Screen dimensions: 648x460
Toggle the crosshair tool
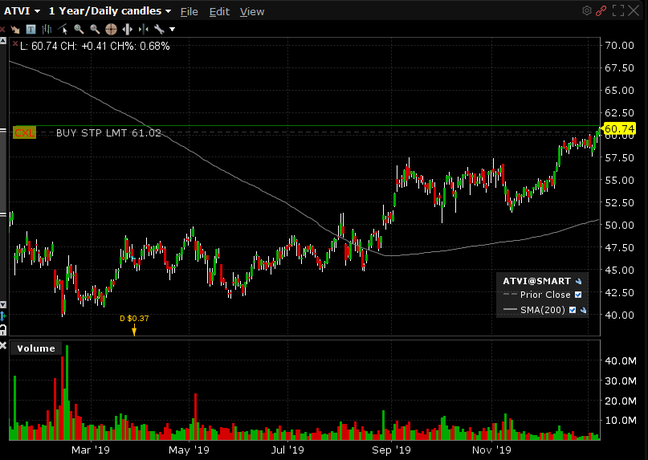pos(111,29)
